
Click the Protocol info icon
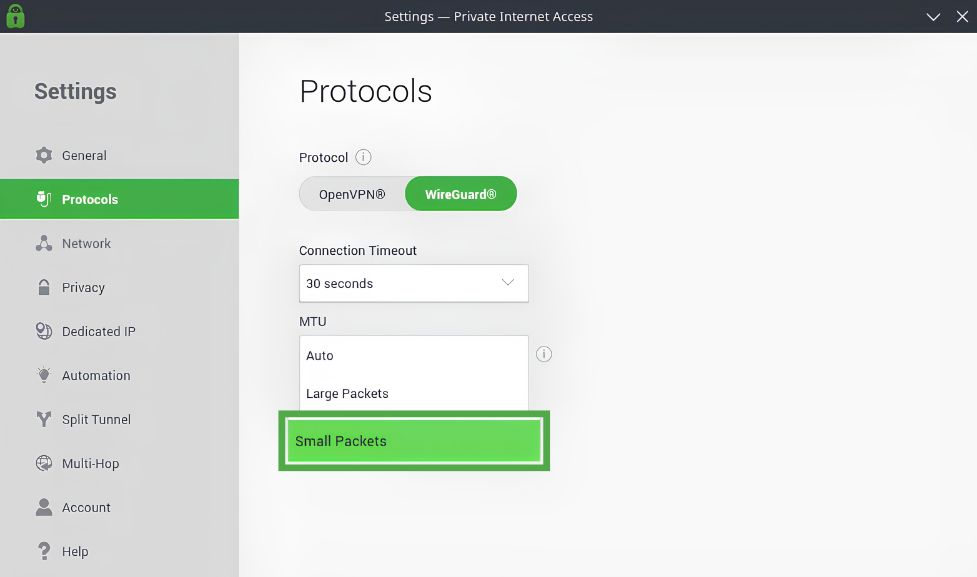pyautogui.click(x=363, y=157)
